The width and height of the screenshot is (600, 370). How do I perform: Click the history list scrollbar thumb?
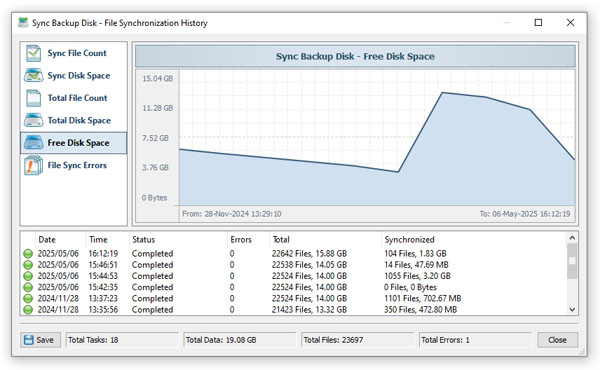(x=572, y=261)
